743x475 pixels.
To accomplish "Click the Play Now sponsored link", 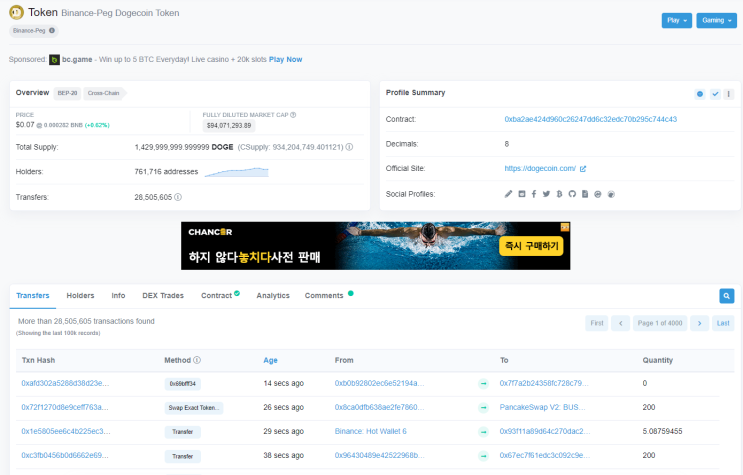I will tap(285, 60).
